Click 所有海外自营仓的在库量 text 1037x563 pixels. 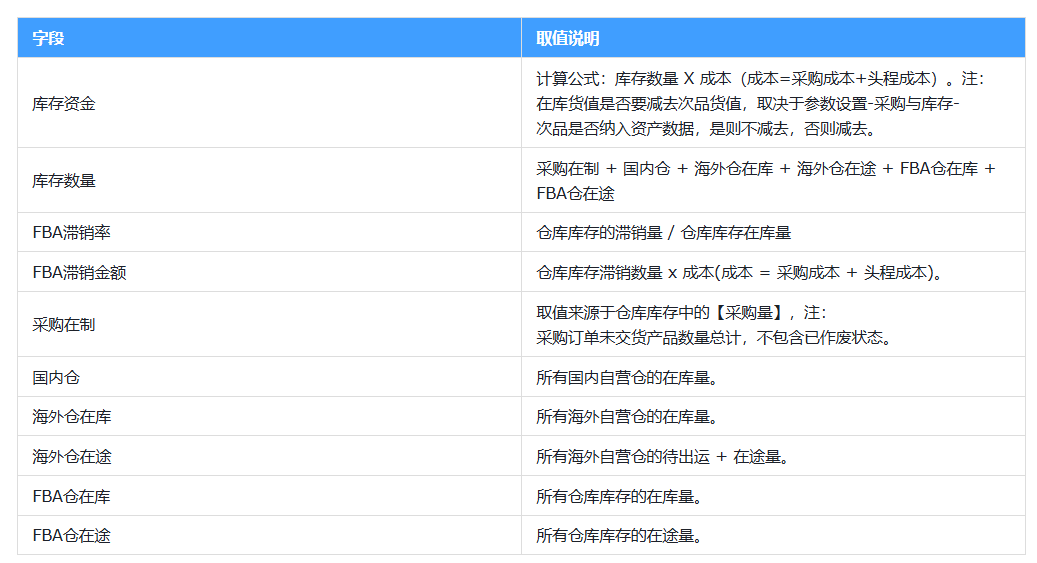[x=626, y=417]
